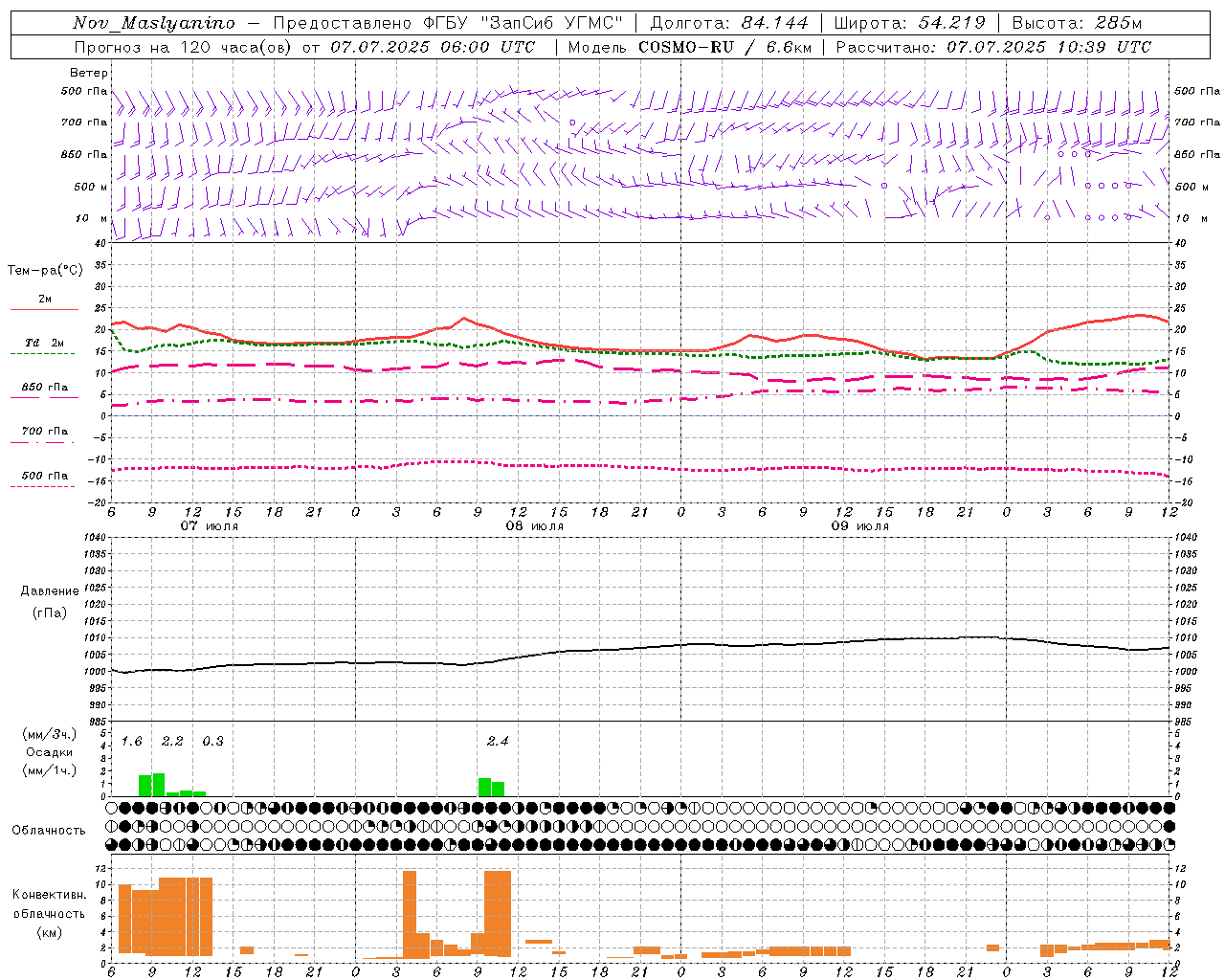
Task: Click the '08 июля' date label
Action: click(x=535, y=526)
